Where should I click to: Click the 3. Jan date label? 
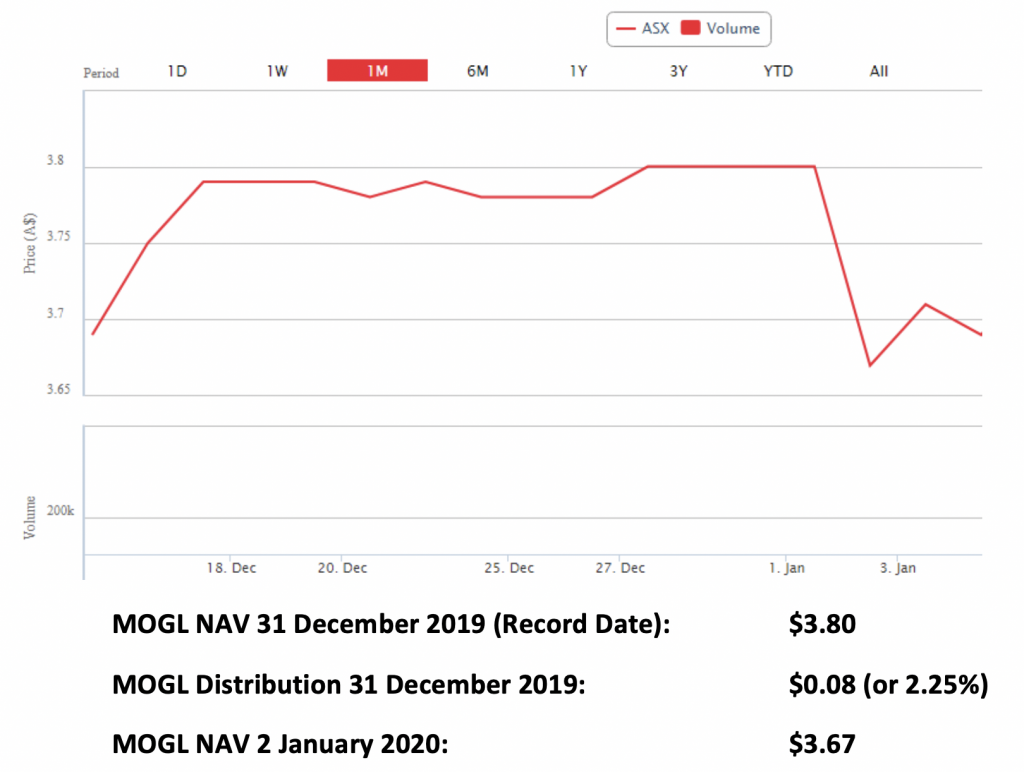(897, 568)
